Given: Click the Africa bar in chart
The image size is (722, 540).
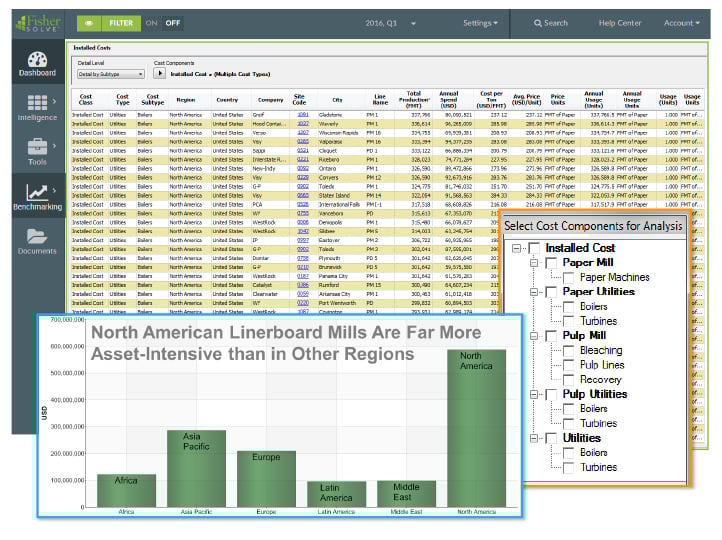Looking at the screenshot, I should tap(126, 491).
